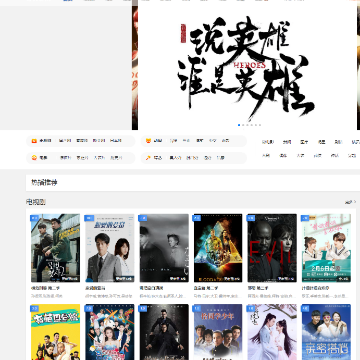Click the red TV category icon
This screenshot has height=360, width=360.
click(x=34, y=141)
